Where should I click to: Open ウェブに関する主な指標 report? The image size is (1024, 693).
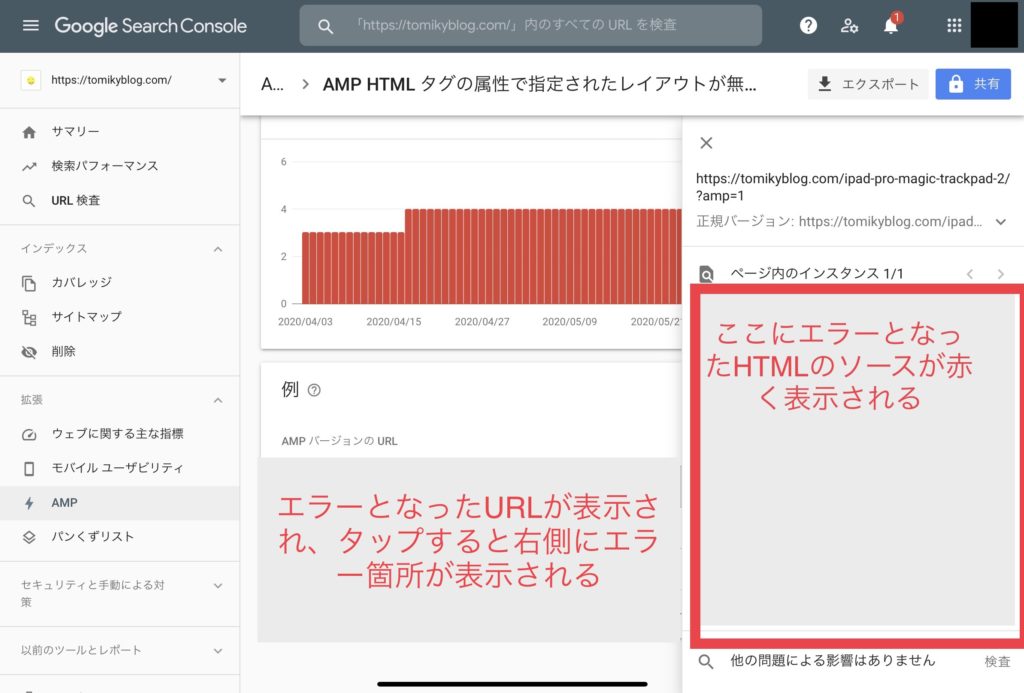click(120, 434)
